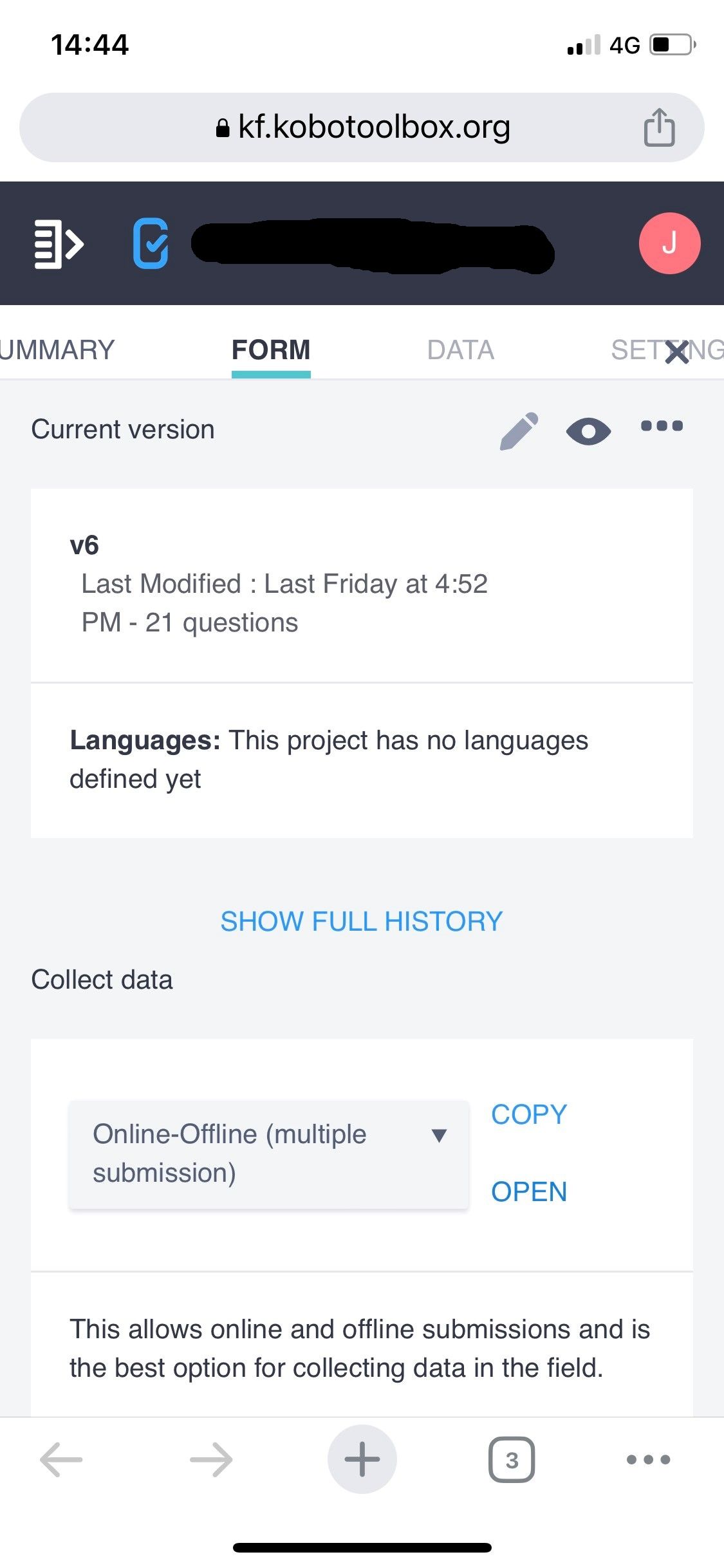Open more actions menu beside preview
This screenshot has height=1568, width=724.
[662, 426]
